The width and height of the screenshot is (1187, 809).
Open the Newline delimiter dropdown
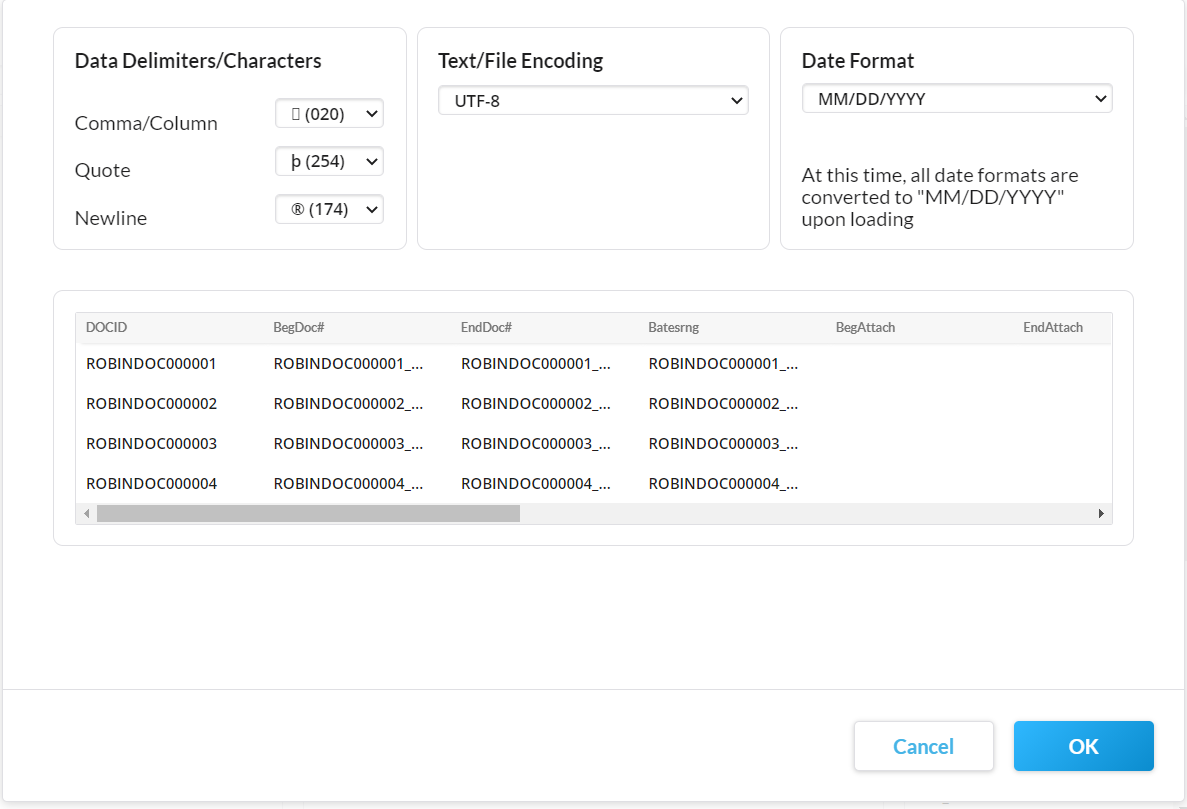(329, 209)
